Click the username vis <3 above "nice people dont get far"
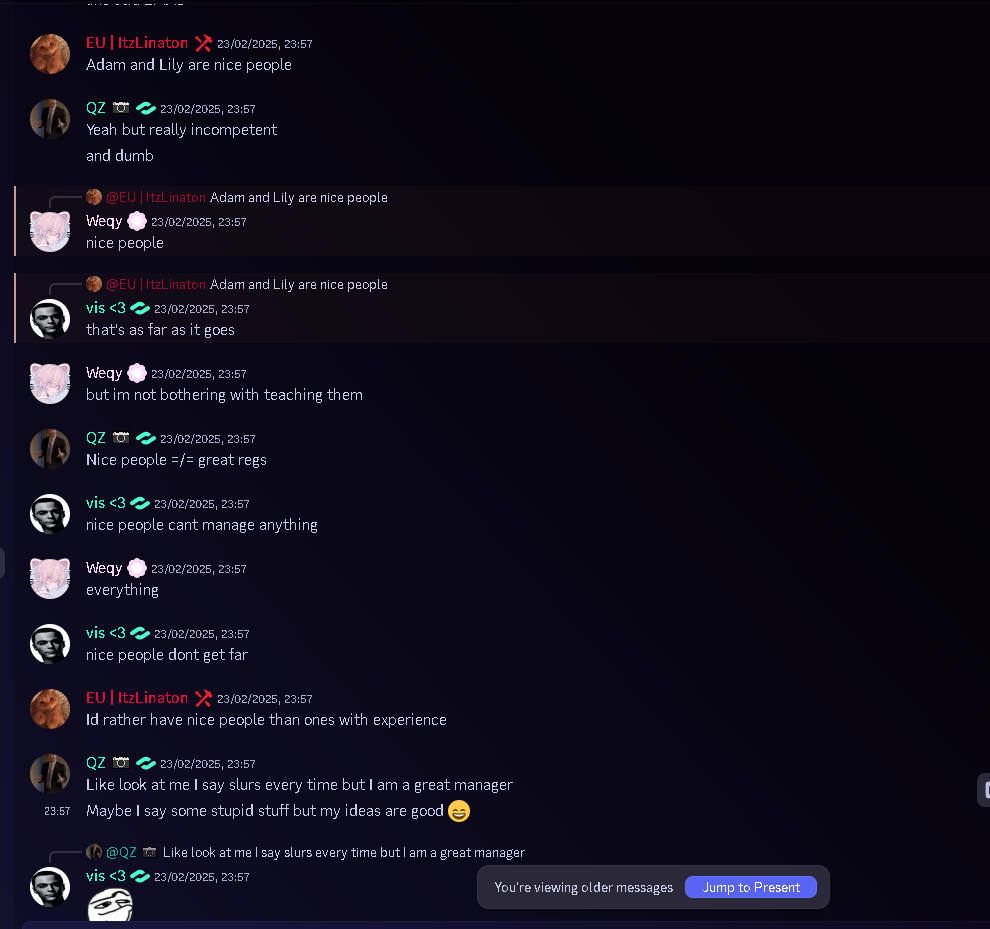Screen dimensions: 990x929 tap(105, 633)
